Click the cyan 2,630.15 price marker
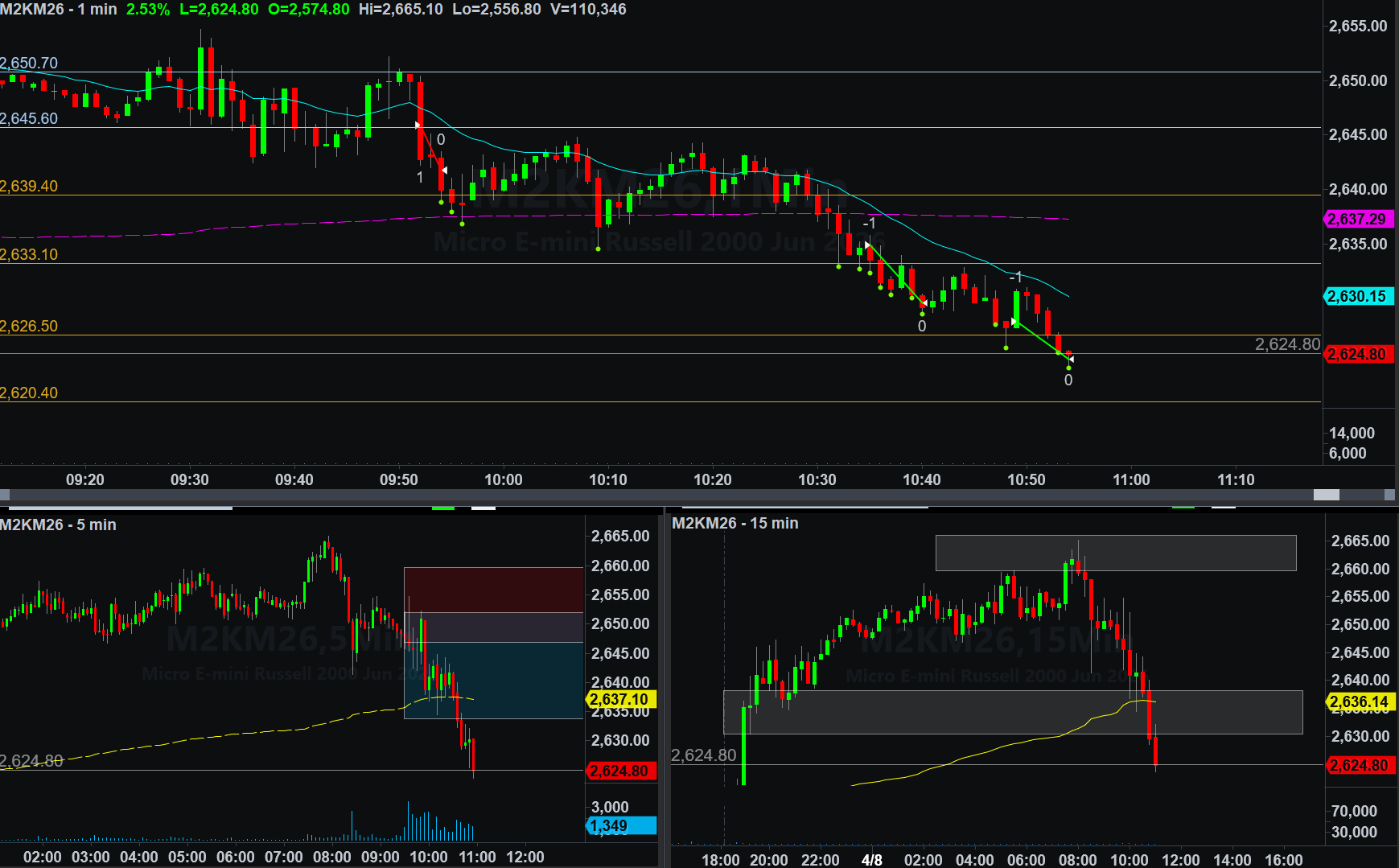Image resolution: width=1399 pixels, height=868 pixels. 1357,296
